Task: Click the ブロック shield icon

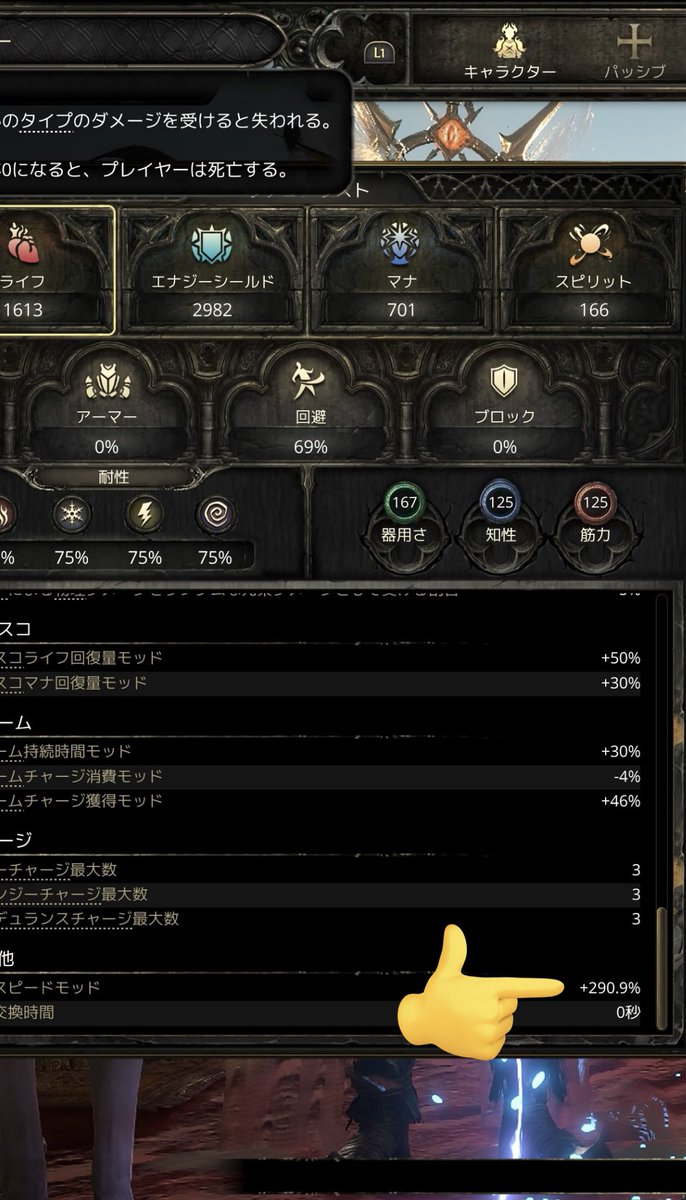Action: pyautogui.click(x=502, y=382)
